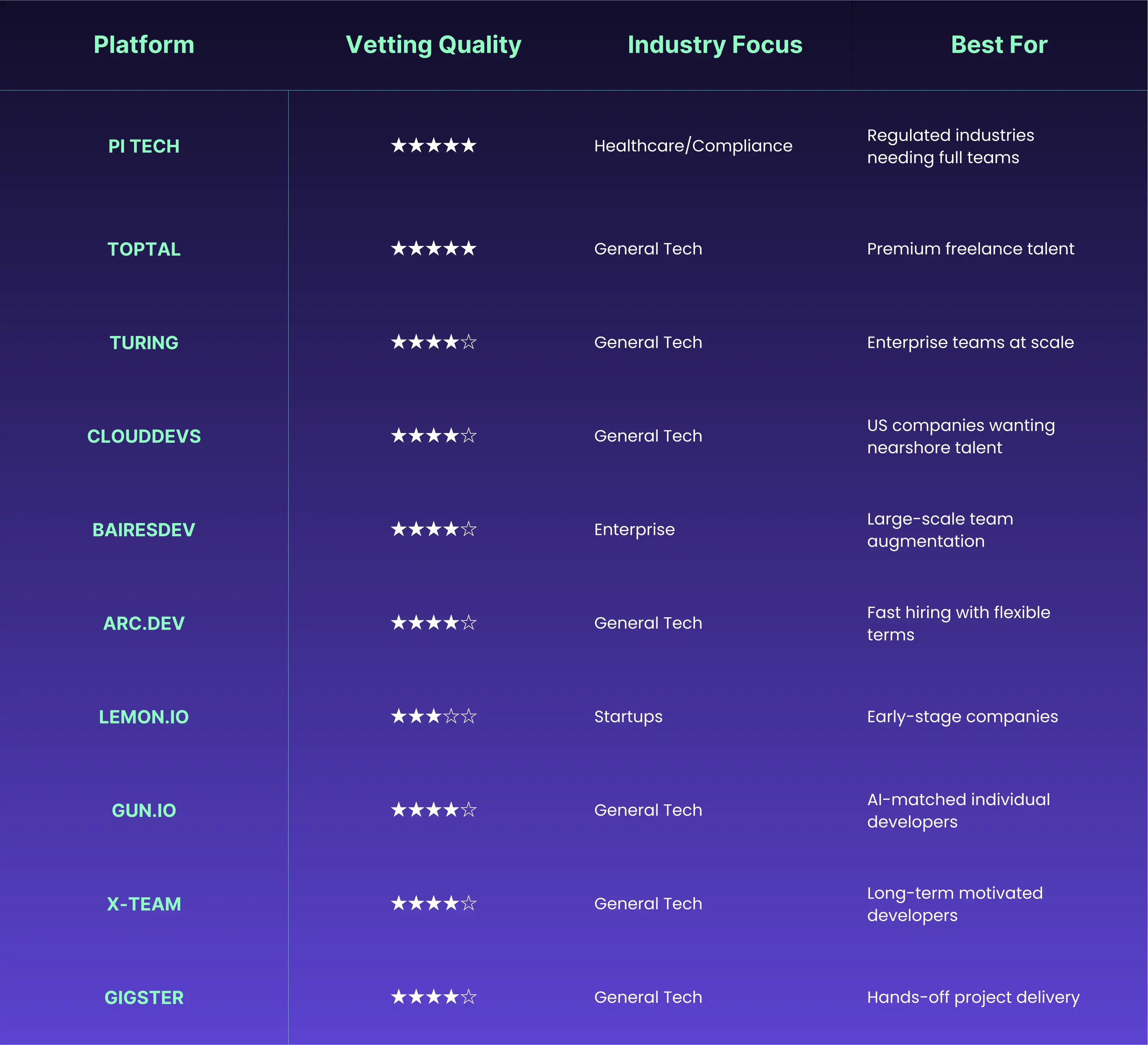Select the GIGSTER platform name
The width and height of the screenshot is (1148, 1045).
pyautogui.click(x=144, y=997)
